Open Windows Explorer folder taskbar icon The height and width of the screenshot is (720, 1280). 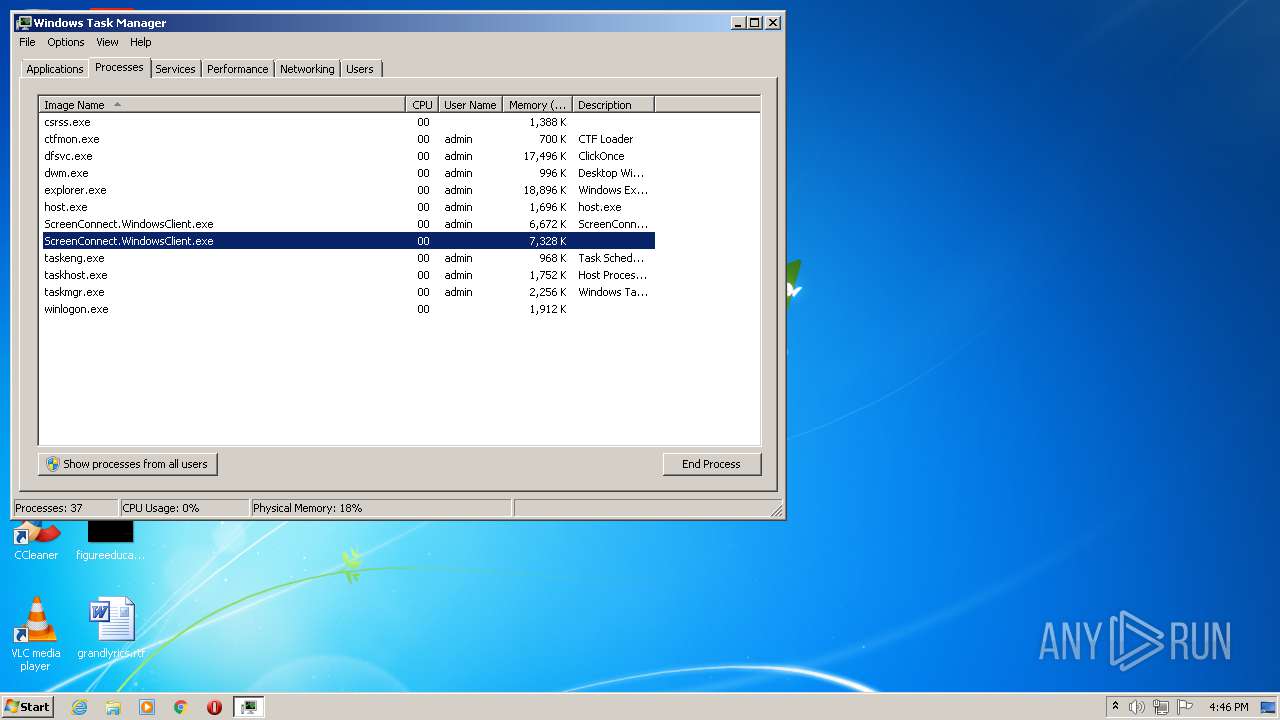pos(113,707)
